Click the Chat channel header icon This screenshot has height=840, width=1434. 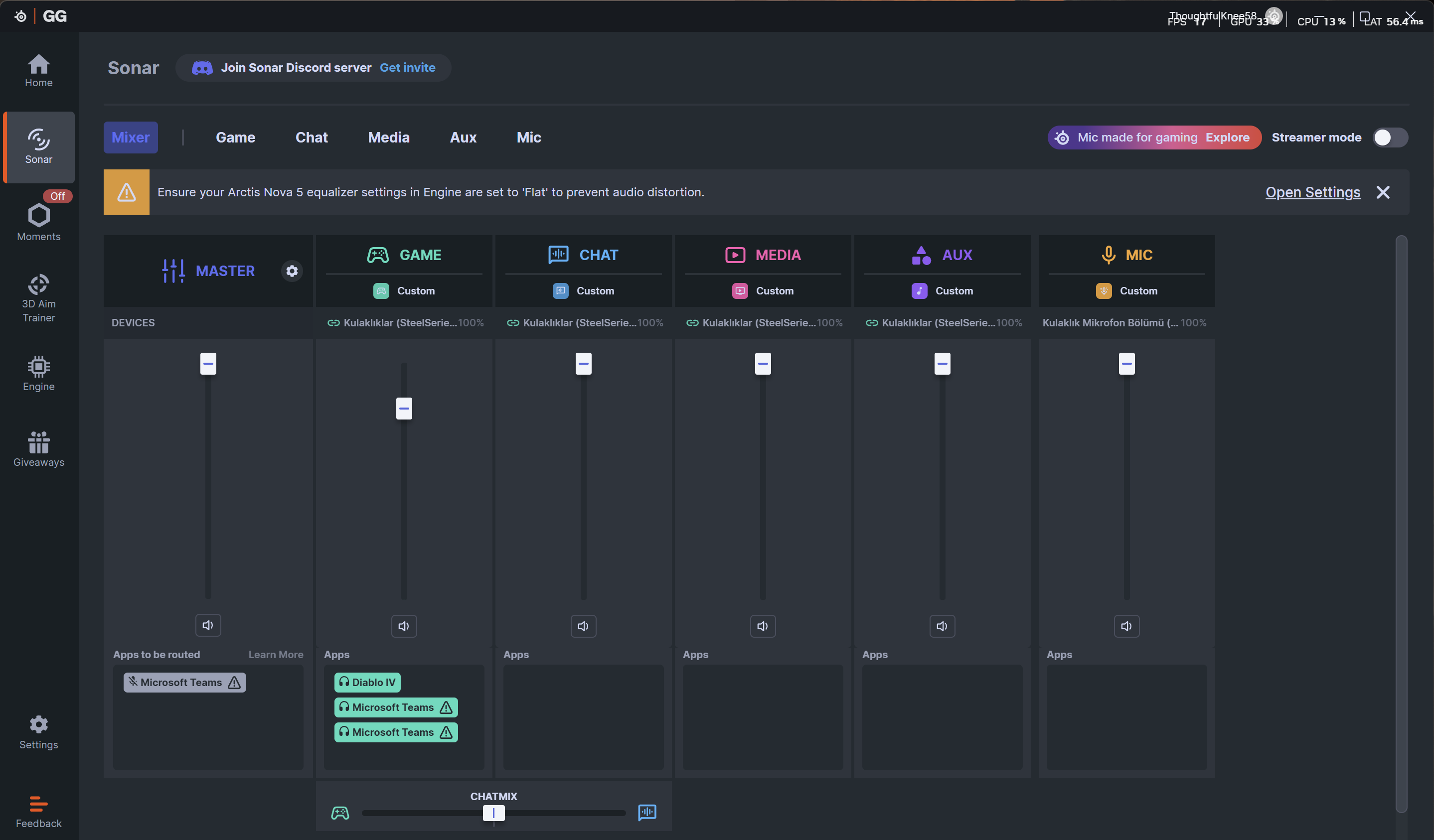(558, 255)
